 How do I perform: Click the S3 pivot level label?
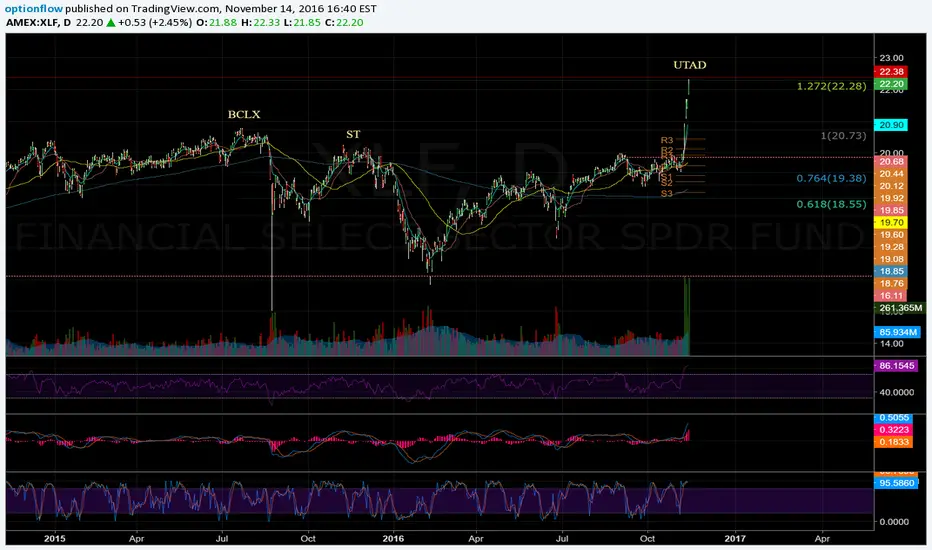pyautogui.click(x=667, y=193)
